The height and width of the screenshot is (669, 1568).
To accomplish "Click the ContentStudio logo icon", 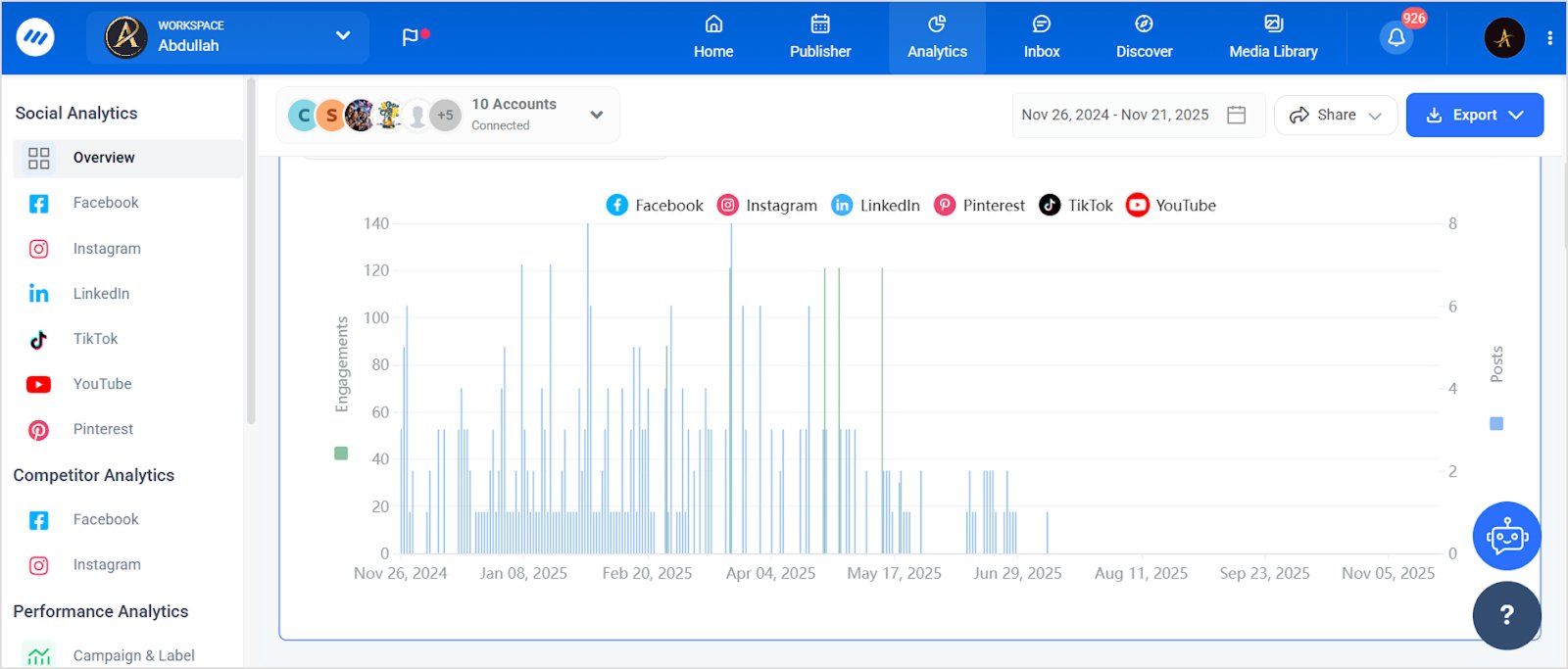I will point(35,37).
